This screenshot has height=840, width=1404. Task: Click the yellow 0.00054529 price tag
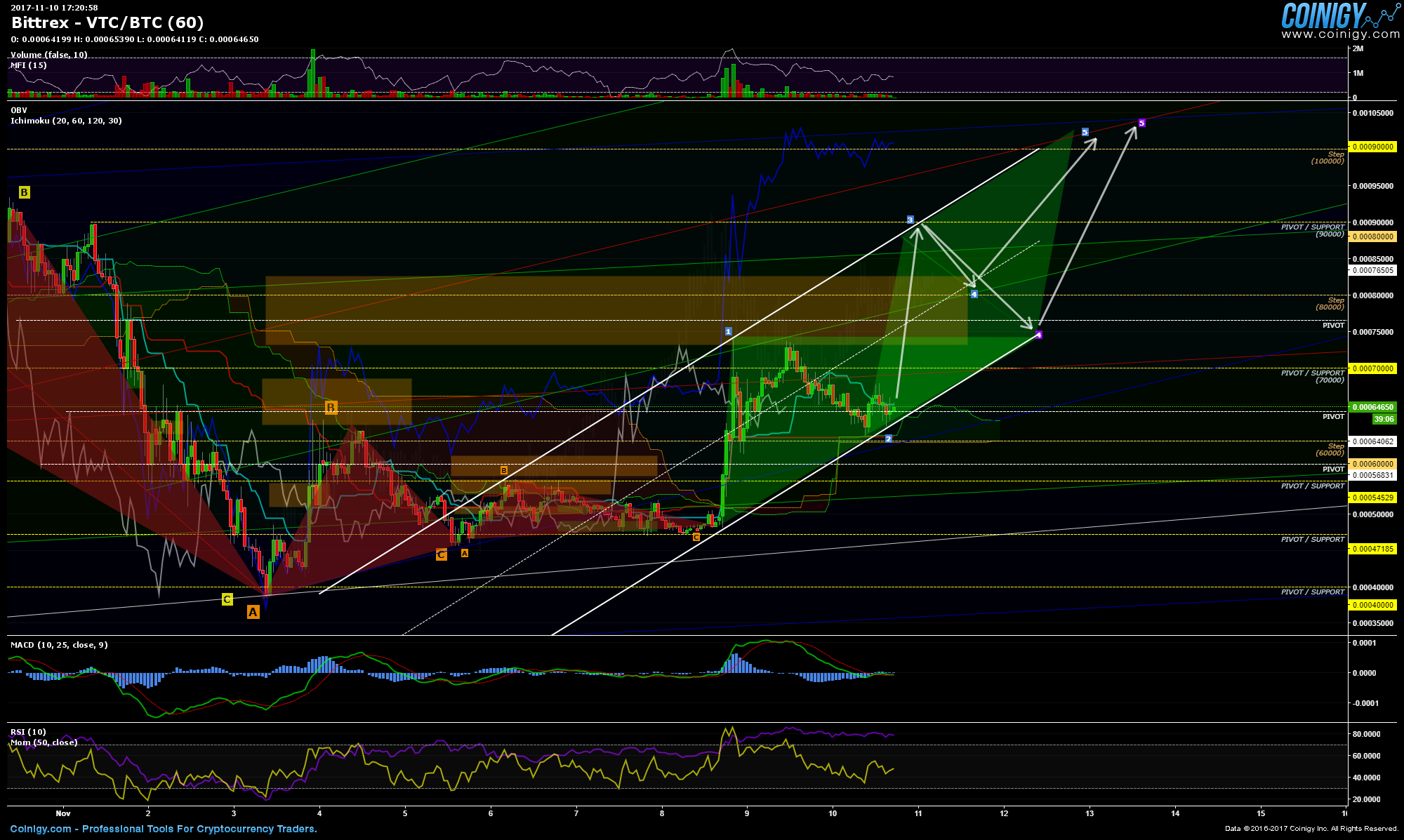1373,498
